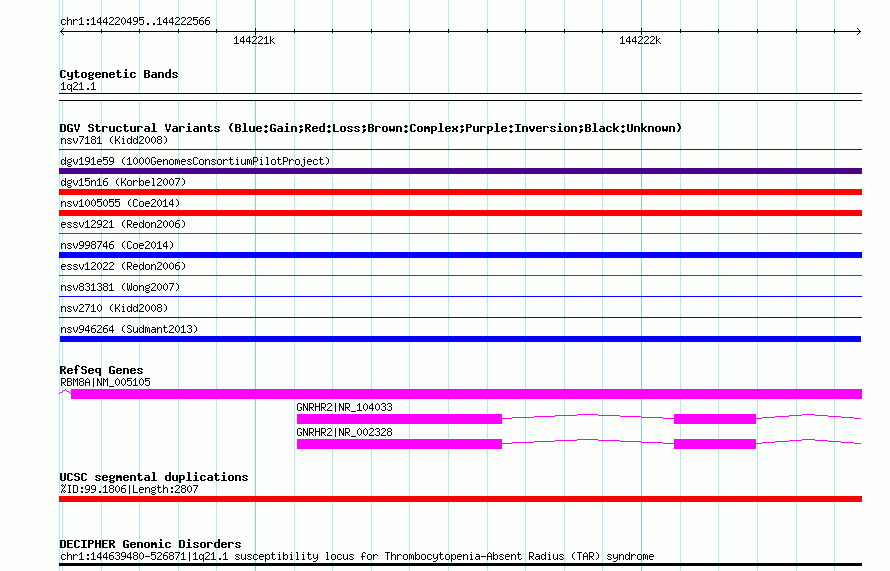Select the red nsv1005055 loss bar
Viewport: 890px width, 571px height.
(460, 213)
